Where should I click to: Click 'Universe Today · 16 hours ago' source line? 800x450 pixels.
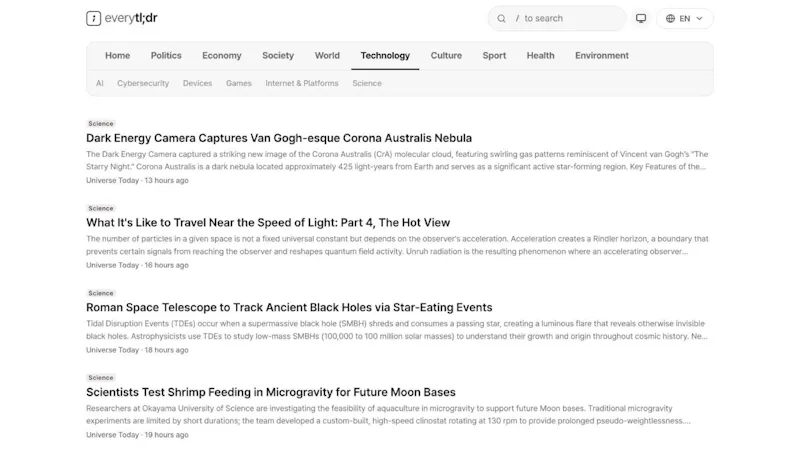137,265
